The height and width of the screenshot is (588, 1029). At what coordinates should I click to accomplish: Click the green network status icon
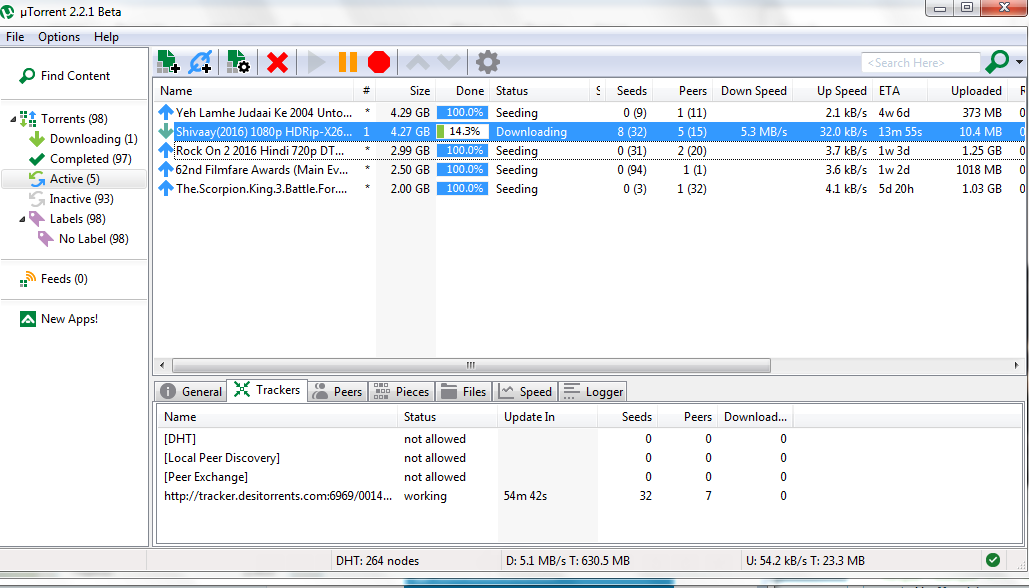[x=992, y=561]
